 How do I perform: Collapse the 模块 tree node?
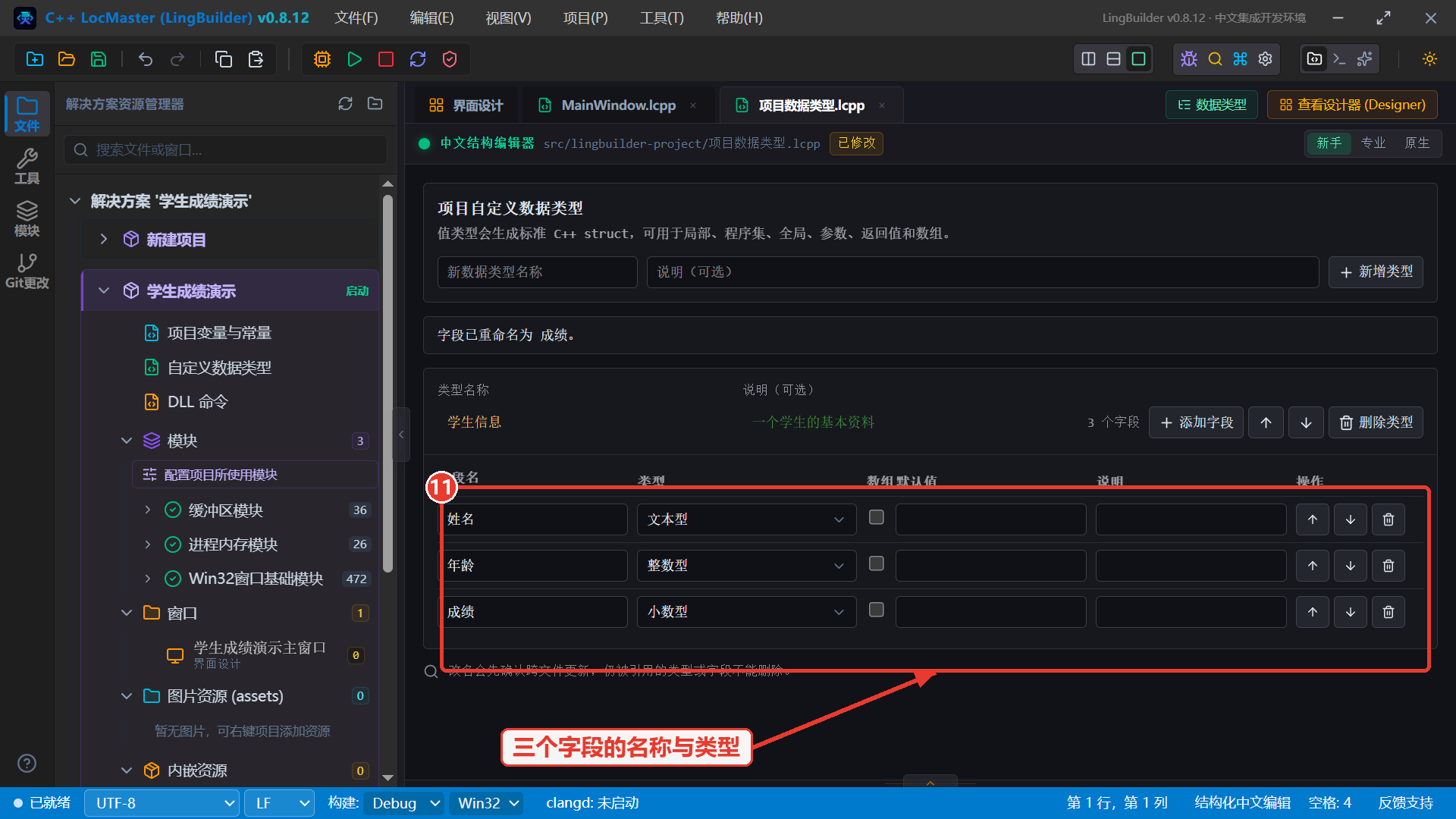tap(127, 441)
